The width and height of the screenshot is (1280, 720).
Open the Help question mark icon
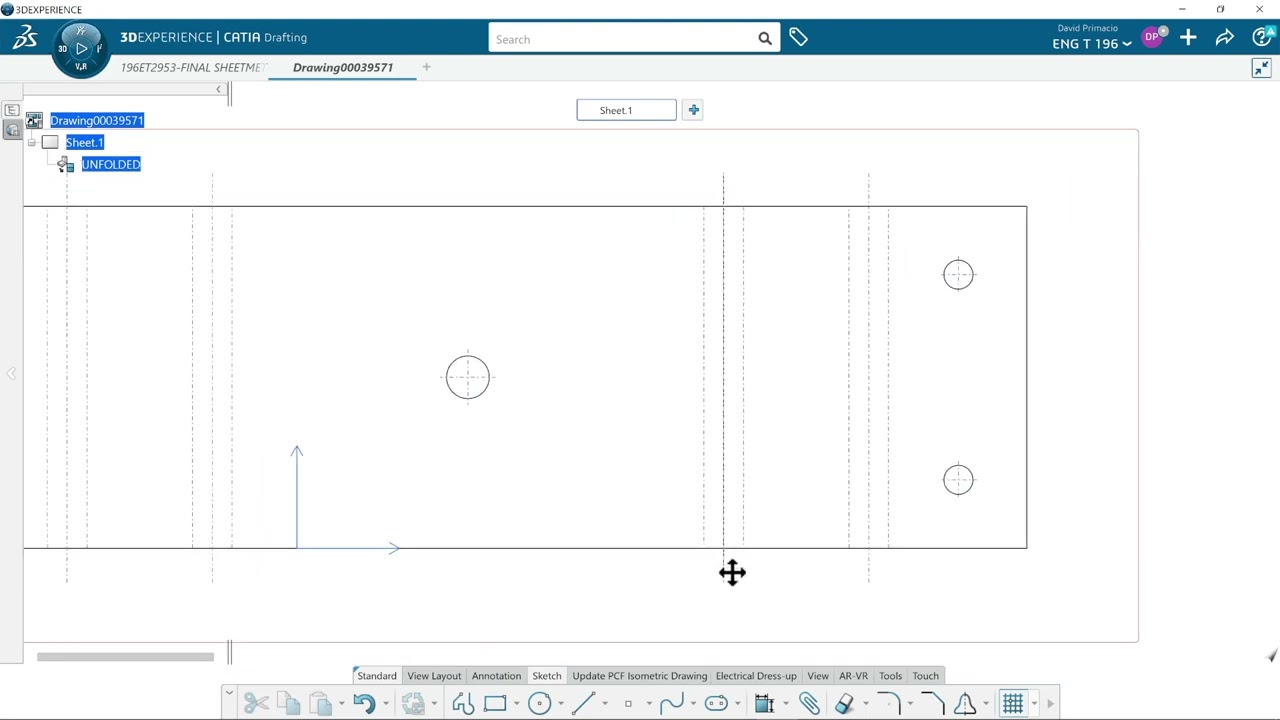click(x=1262, y=38)
